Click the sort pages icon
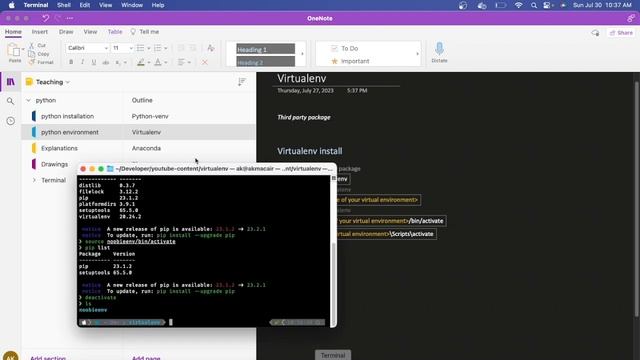This screenshot has width=640, height=360. pyautogui.click(x=242, y=82)
